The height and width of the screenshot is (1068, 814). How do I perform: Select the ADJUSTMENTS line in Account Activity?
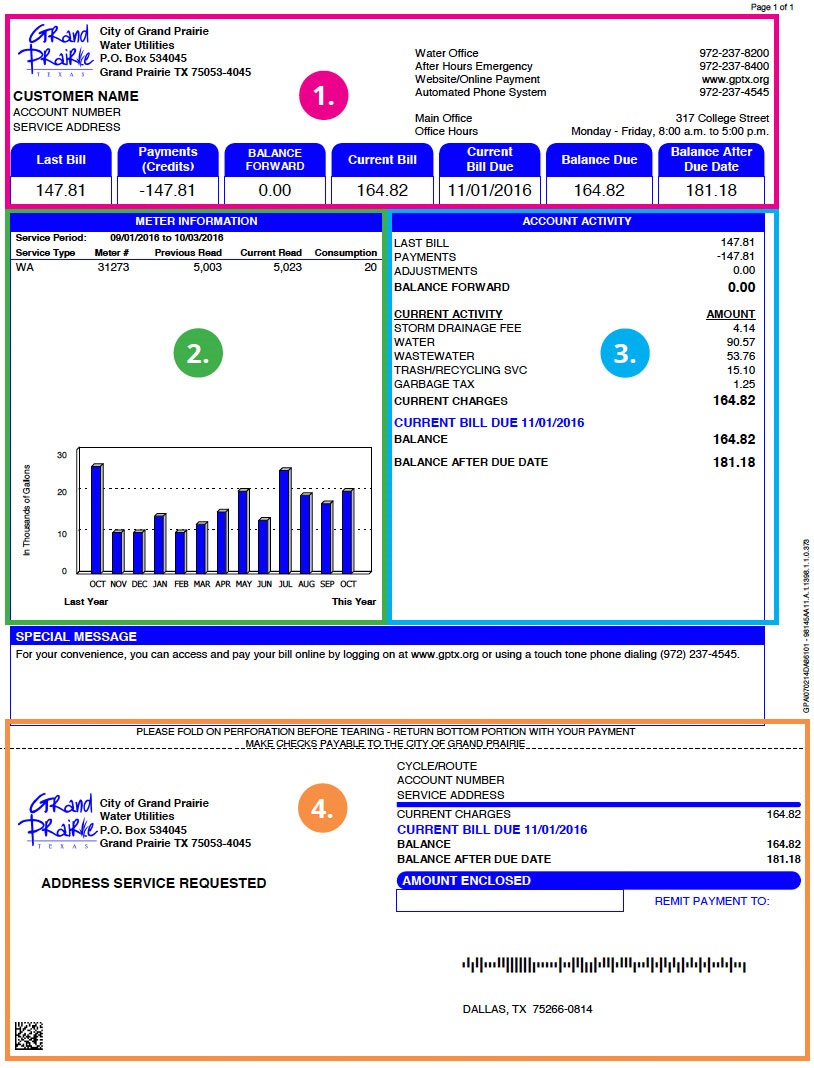(x=574, y=270)
